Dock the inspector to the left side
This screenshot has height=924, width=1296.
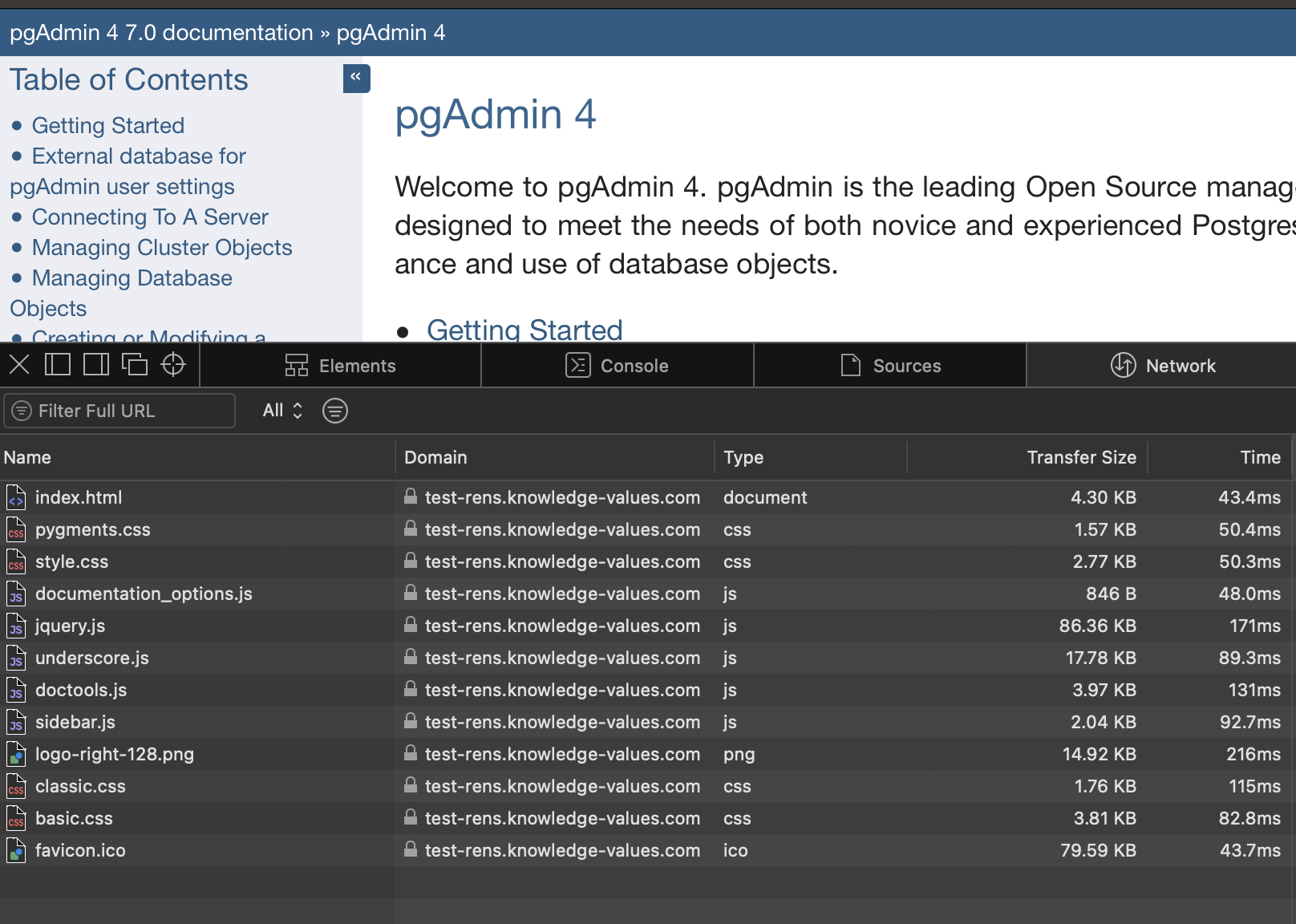(57, 364)
